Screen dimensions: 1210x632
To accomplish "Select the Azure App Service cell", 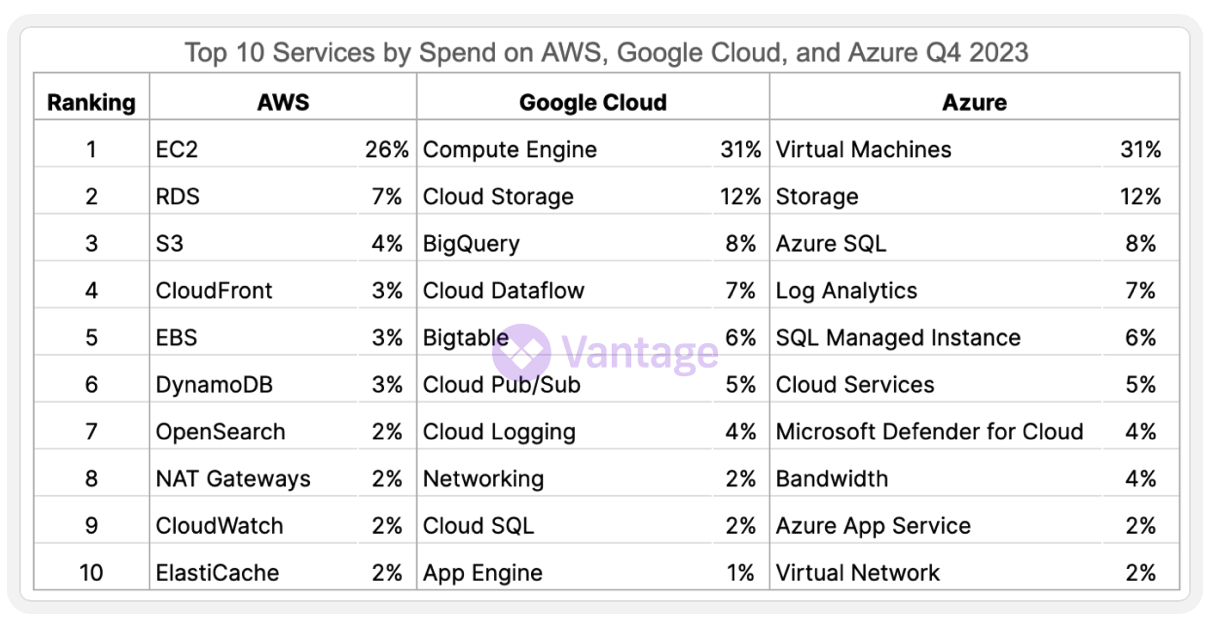I will point(873,526).
